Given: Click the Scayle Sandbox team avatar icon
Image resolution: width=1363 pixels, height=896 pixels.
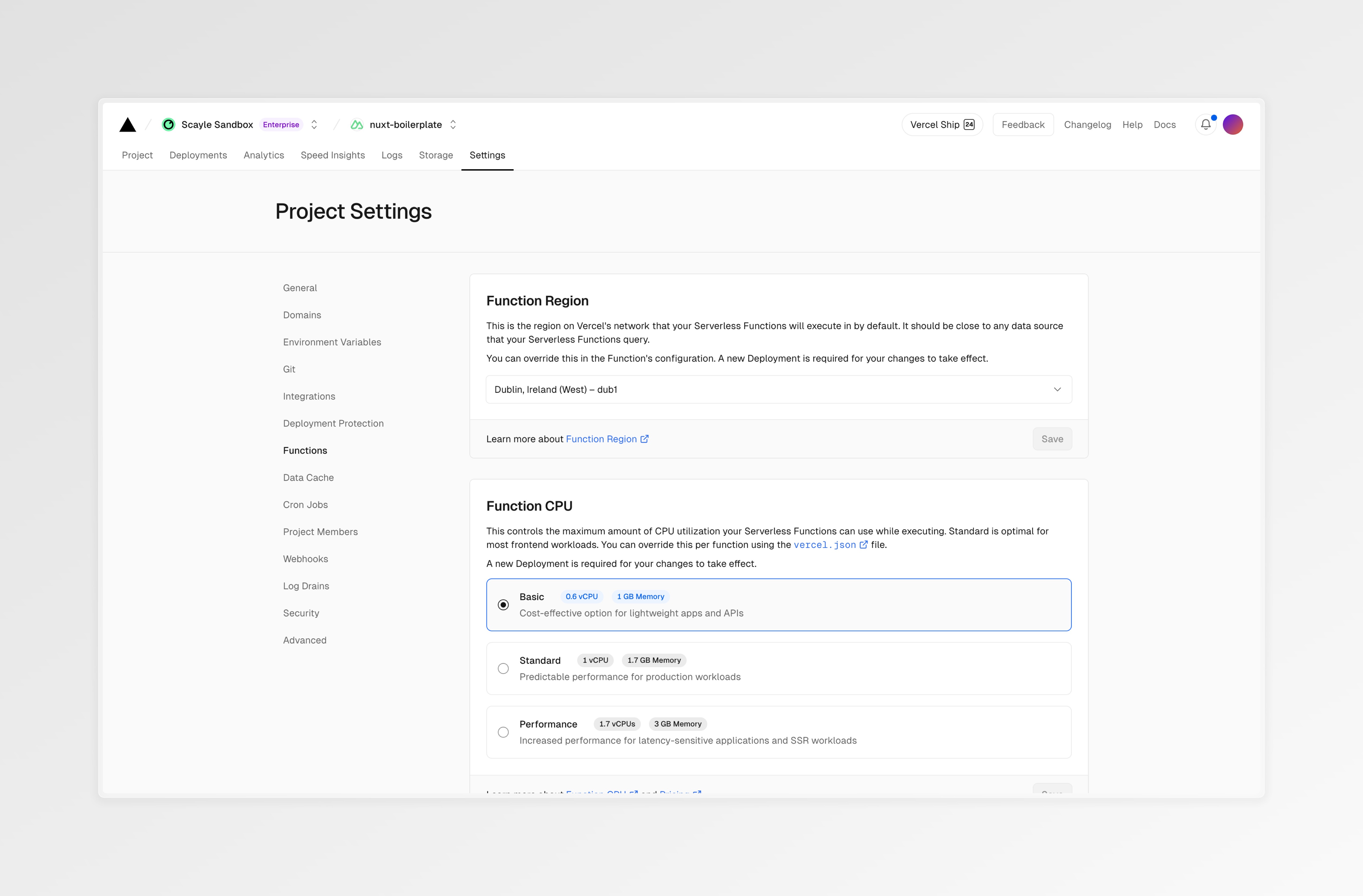Looking at the screenshot, I should (168, 125).
